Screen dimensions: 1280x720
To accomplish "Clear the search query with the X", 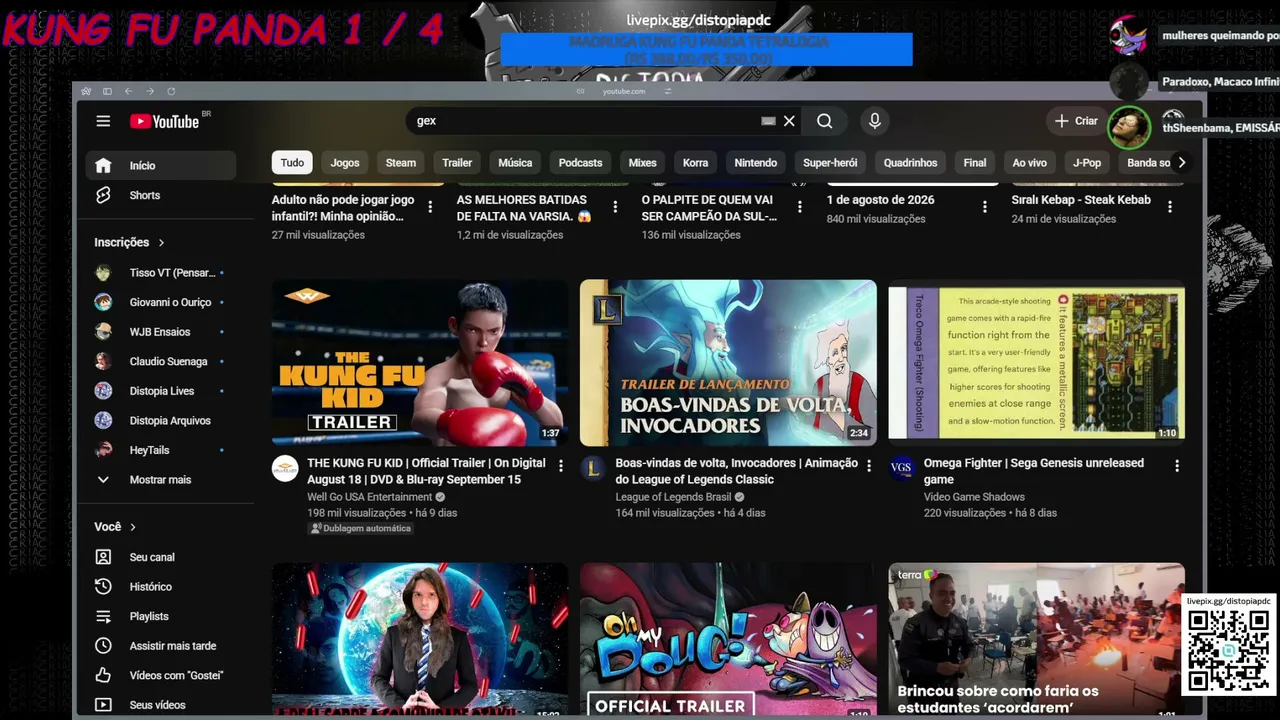I will point(789,121).
